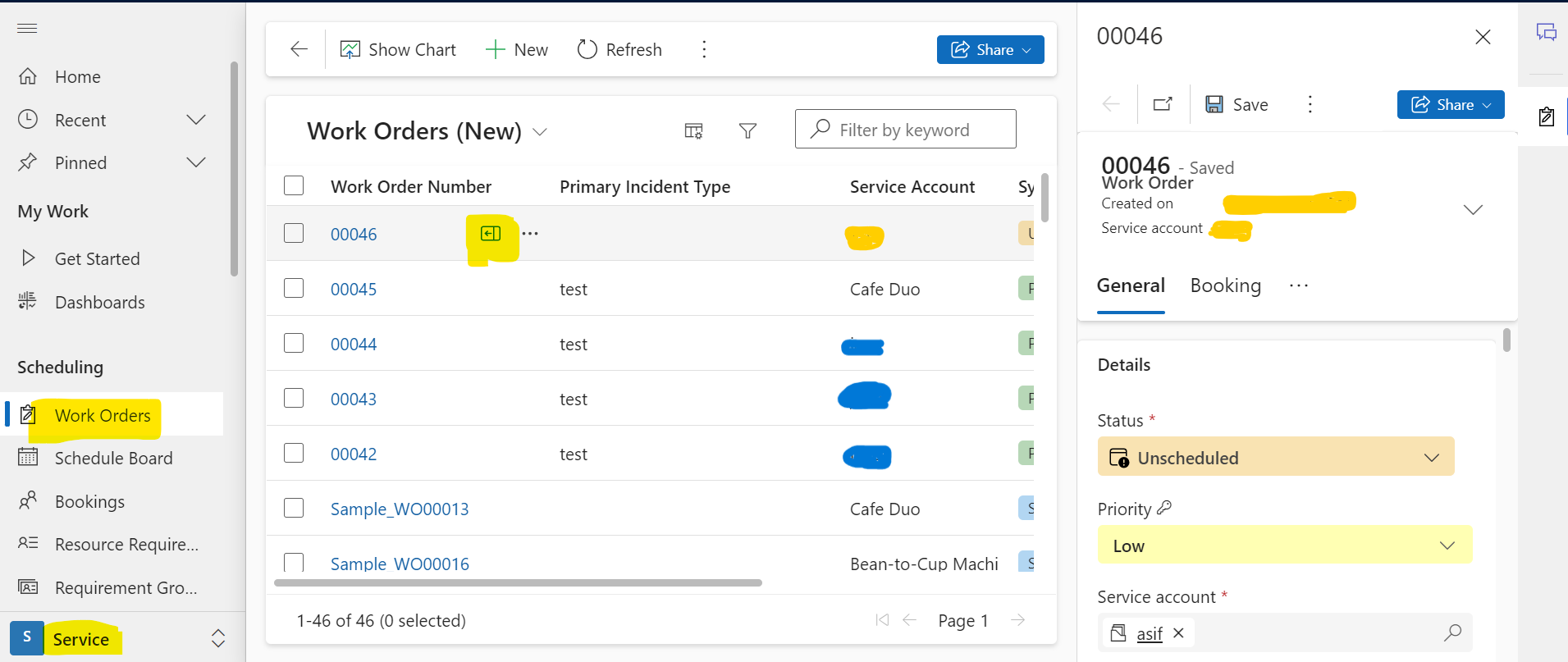The width and height of the screenshot is (1568, 662).
Task: Open work order 00045 link
Action: click(354, 289)
